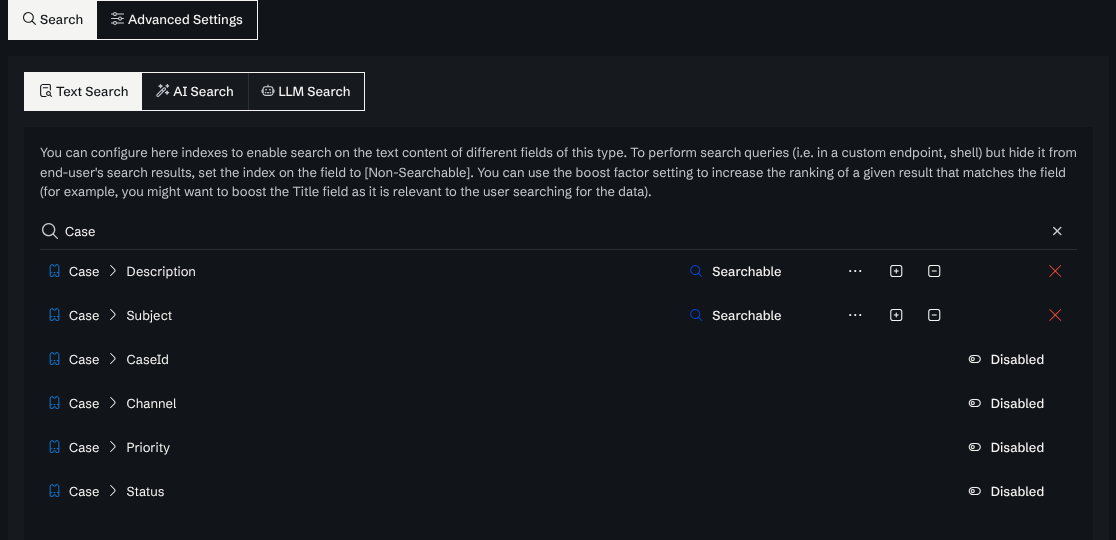Click the chevron in Channel row
The width and height of the screenshot is (1116, 540).
[x=112, y=403]
